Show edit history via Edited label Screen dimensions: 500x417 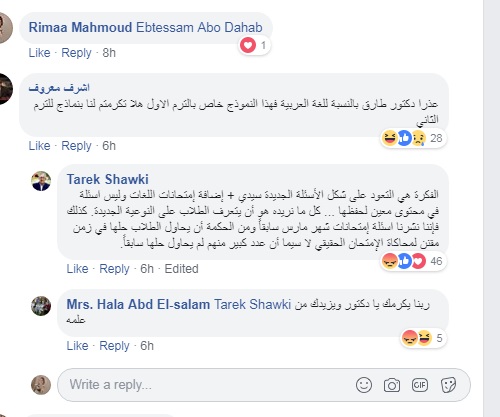(181, 269)
